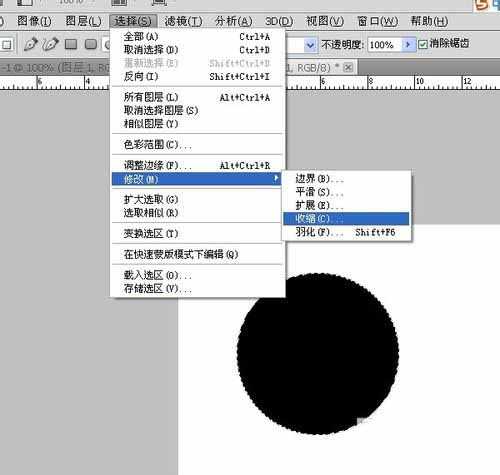Choose 存储选区(V)... save selection
Screen dimensions: 500x475
coord(197,289)
